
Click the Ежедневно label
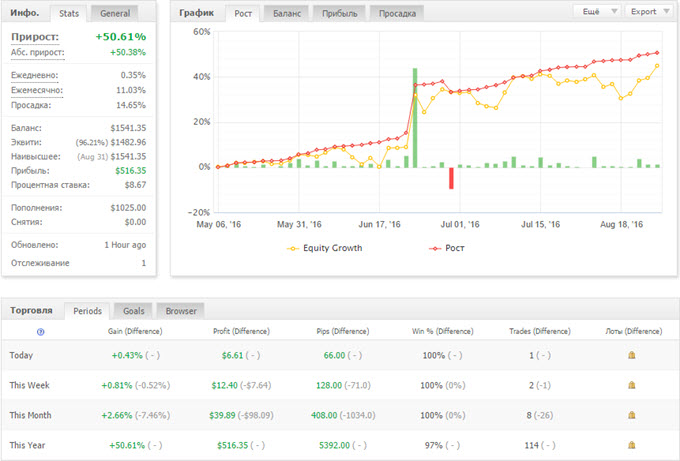click(34, 75)
